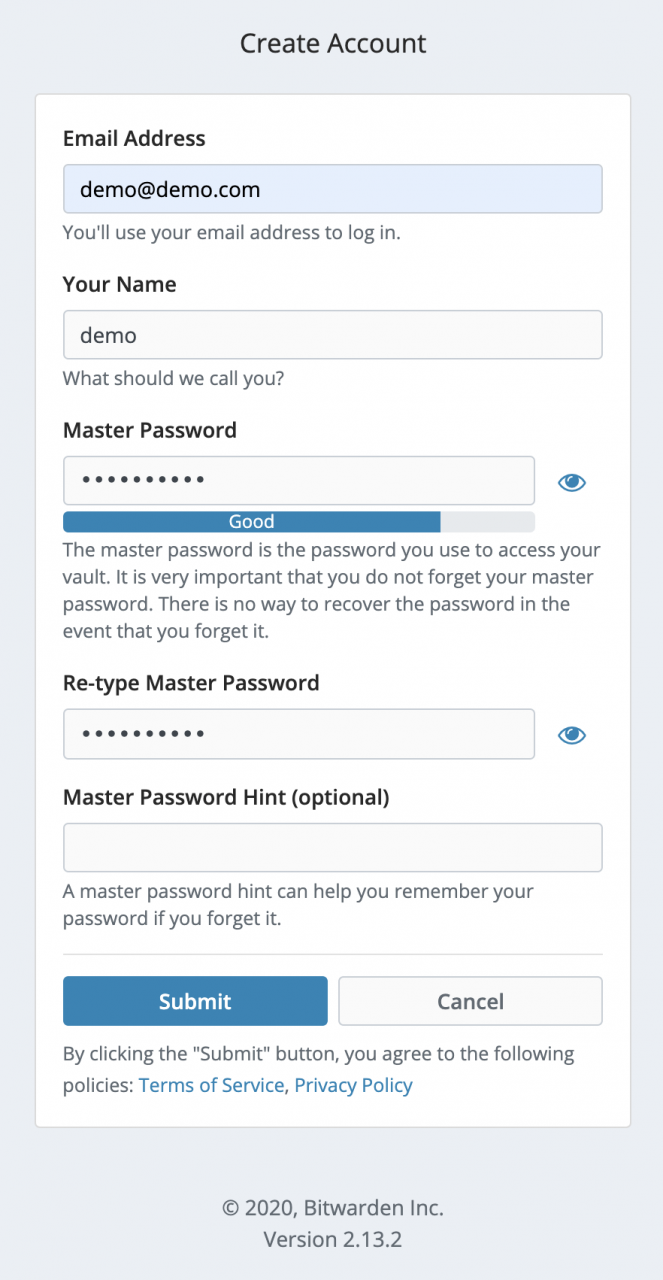This screenshot has width=663, height=1280.
Task: Open the Privacy Policy link
Action: 353,1085
